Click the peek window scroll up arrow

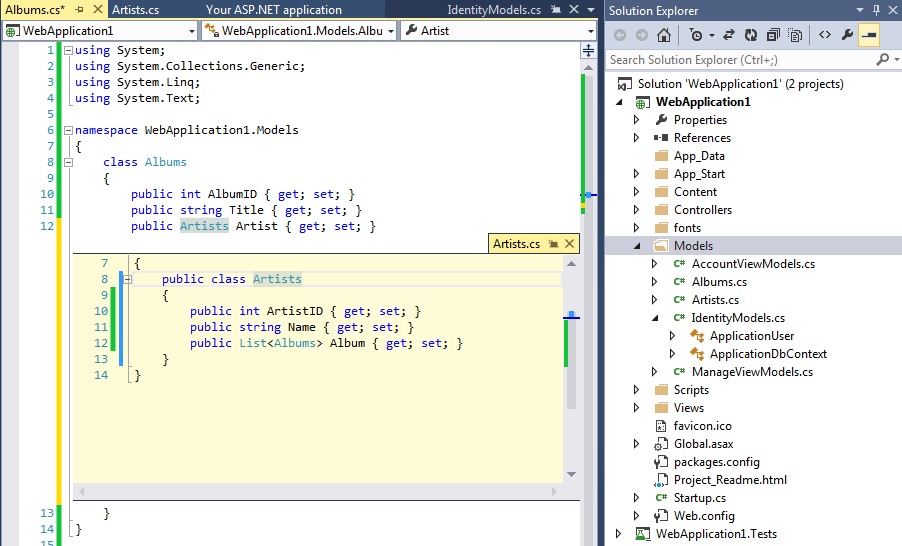pyautogui.click(x=571, y=264)
